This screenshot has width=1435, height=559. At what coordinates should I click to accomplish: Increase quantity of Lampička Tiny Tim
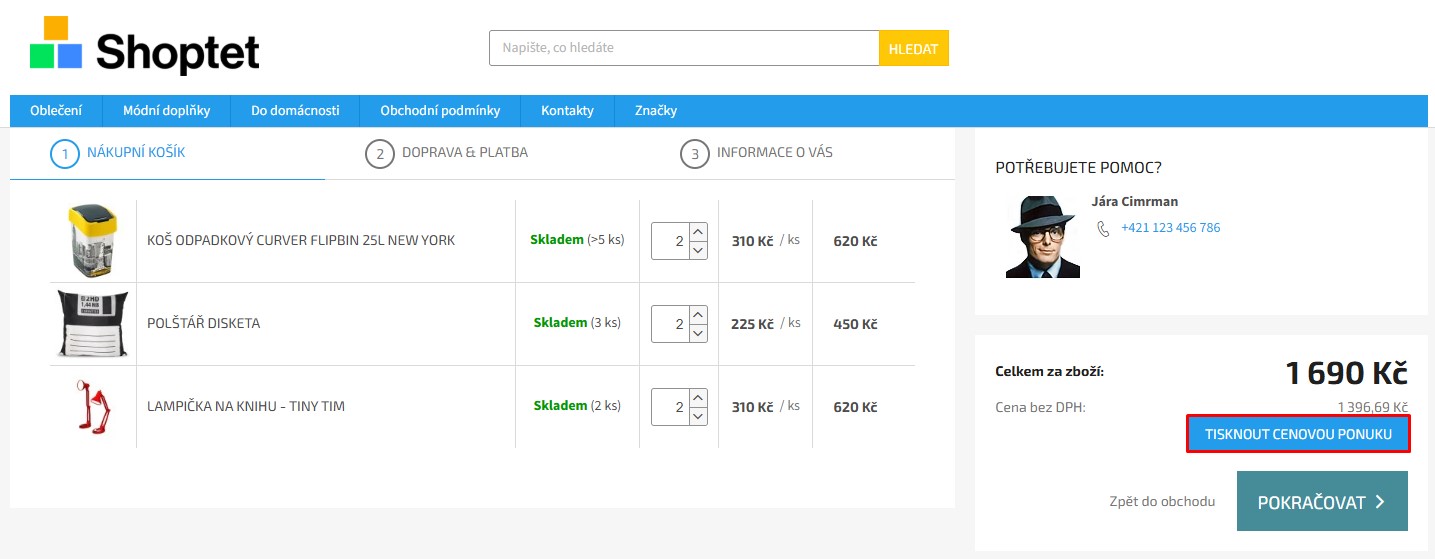click(698, 398)
